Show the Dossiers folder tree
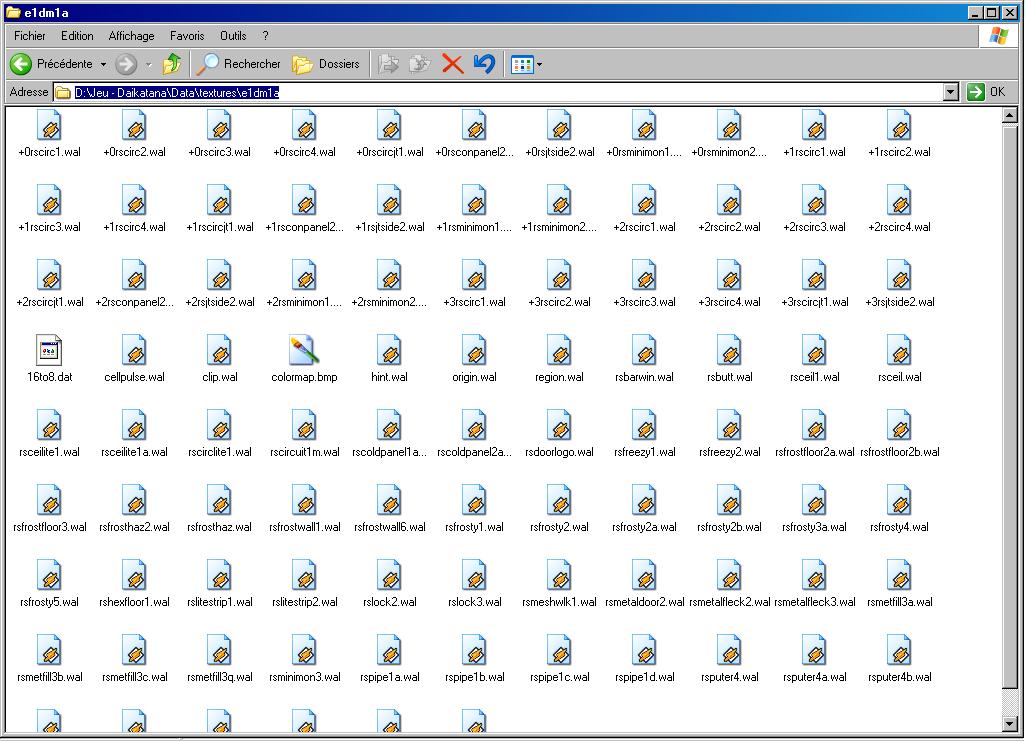The height and width of the screenshot is (742, 1026). click(326, 64)
